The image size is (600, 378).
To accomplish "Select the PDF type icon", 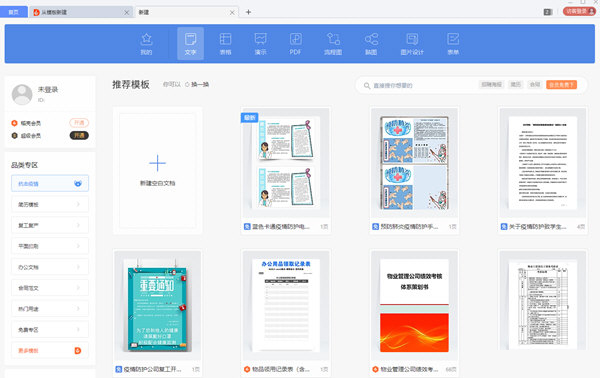I will [295, 44].
